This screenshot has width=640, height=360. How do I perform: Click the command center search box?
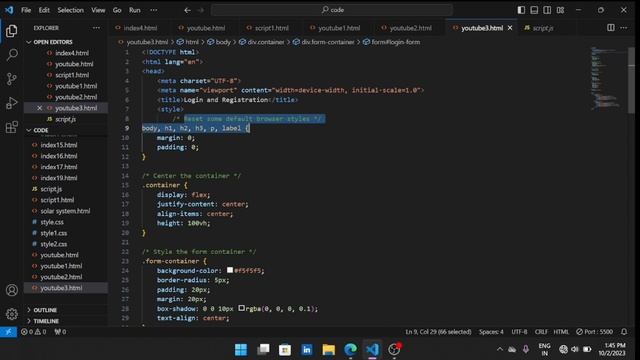[332, 10]
